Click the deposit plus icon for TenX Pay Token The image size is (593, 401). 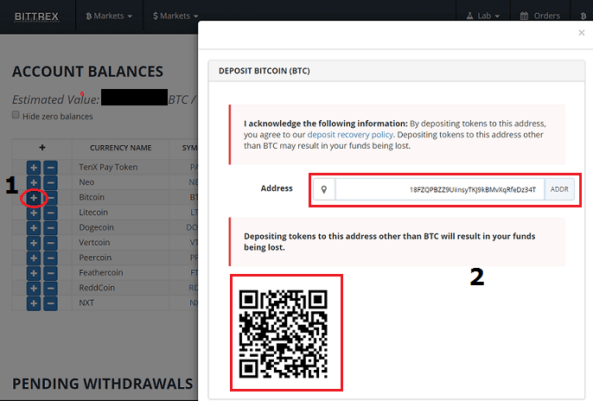(x=34, y=167)
